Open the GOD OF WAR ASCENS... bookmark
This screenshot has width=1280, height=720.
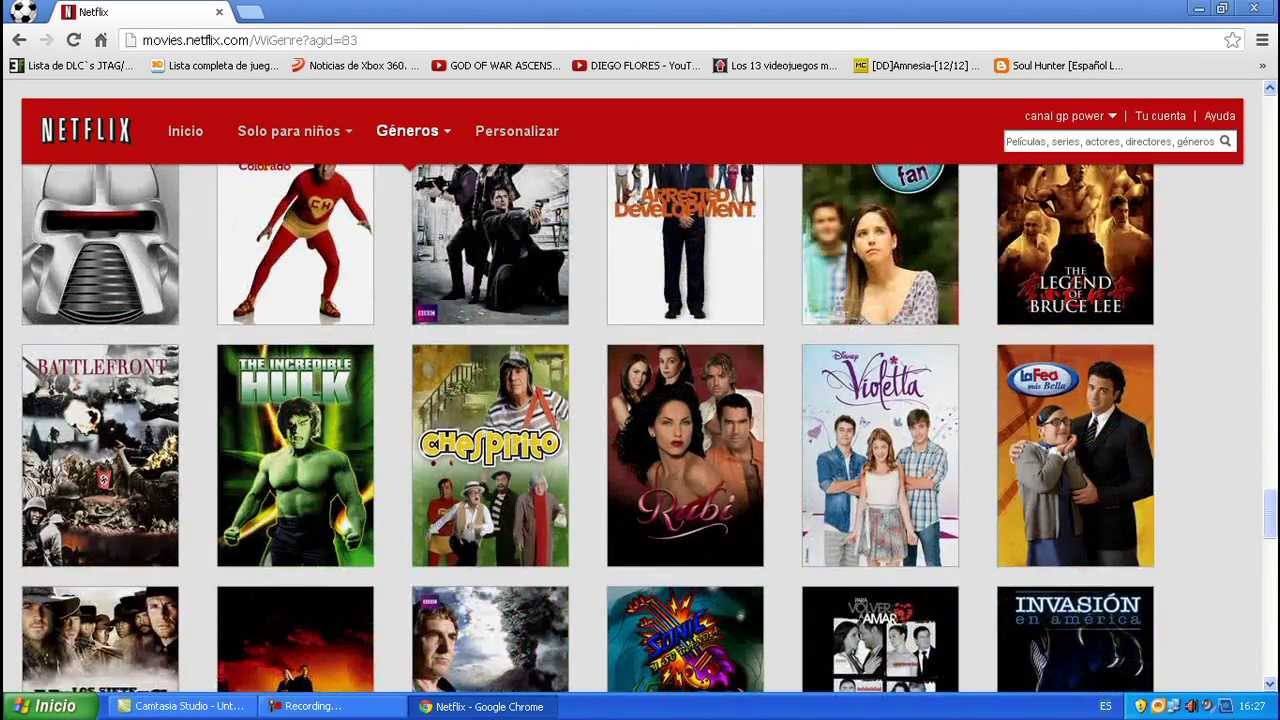click(496, 66)
